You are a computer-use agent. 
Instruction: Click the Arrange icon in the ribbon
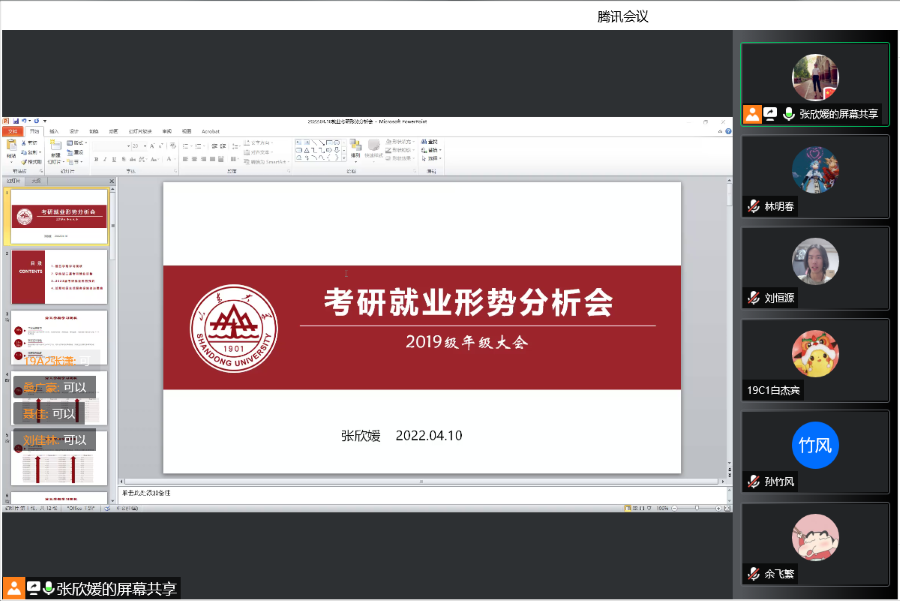coord(356,149)
